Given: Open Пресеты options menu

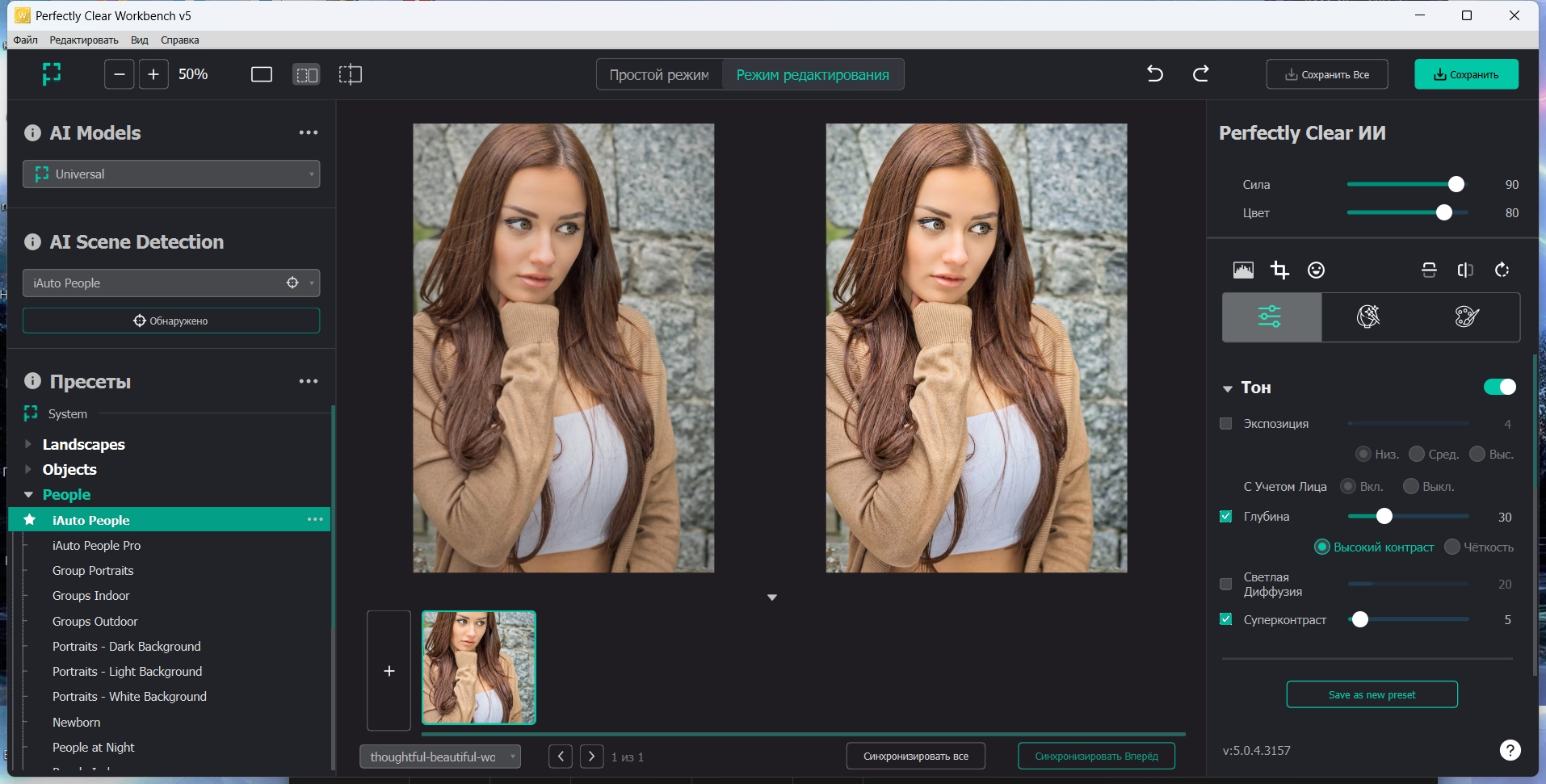Looking at the screenshot, I should click(309, 381).
